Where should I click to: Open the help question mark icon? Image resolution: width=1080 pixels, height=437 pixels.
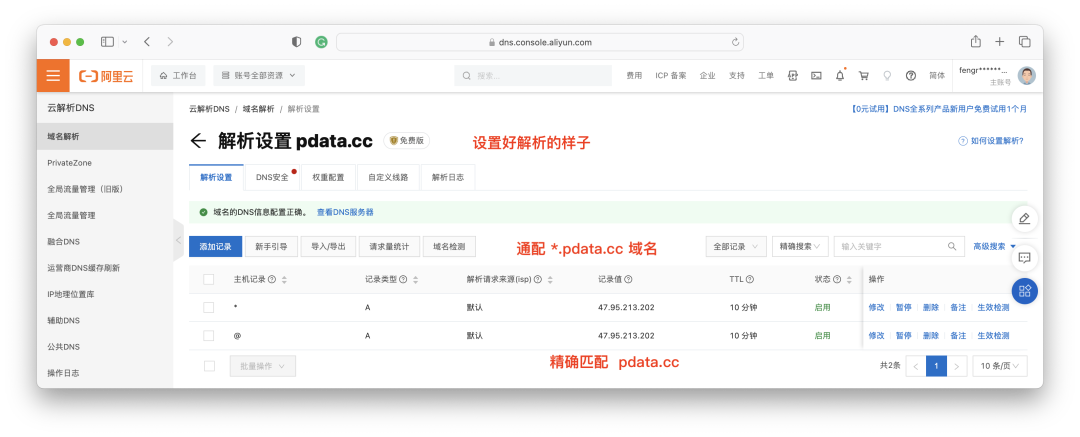click(x=911, y=76)
